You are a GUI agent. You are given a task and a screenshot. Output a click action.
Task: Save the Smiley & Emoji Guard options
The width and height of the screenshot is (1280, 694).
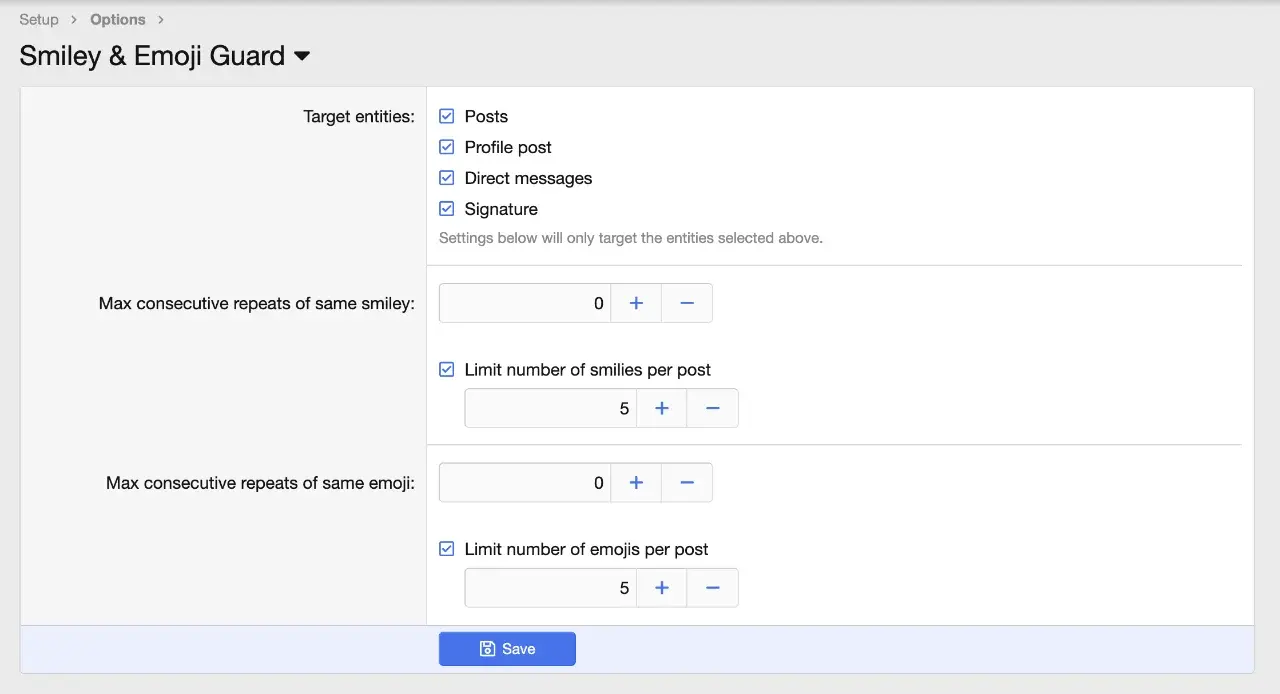pos(507,649)
